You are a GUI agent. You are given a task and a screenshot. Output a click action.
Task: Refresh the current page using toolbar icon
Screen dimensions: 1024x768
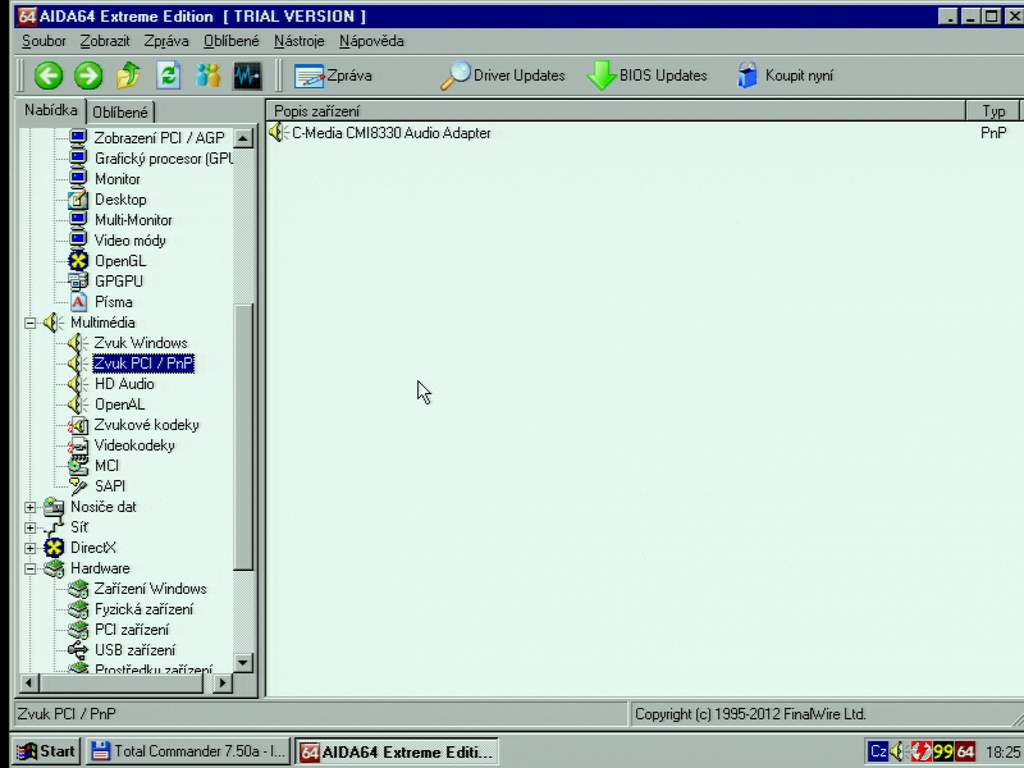(x=168, y=75)
